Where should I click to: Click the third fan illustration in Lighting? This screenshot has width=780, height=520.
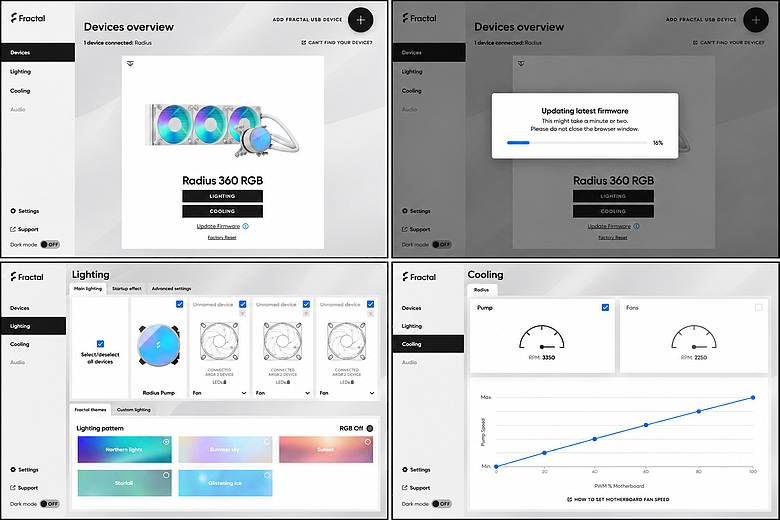347,342
